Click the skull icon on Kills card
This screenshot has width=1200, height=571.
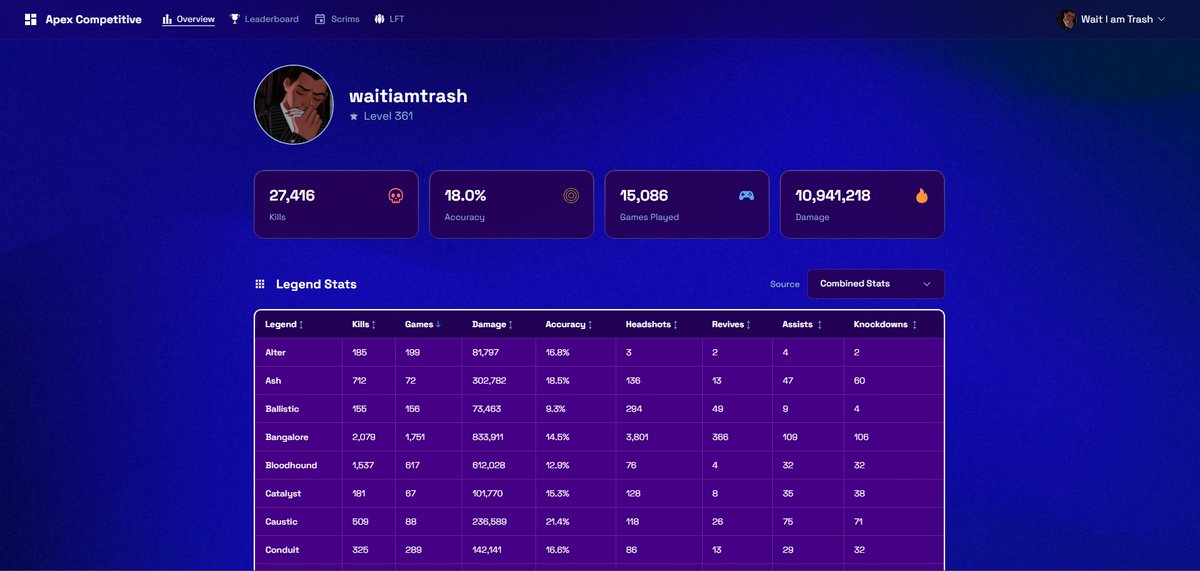point(395,196)
